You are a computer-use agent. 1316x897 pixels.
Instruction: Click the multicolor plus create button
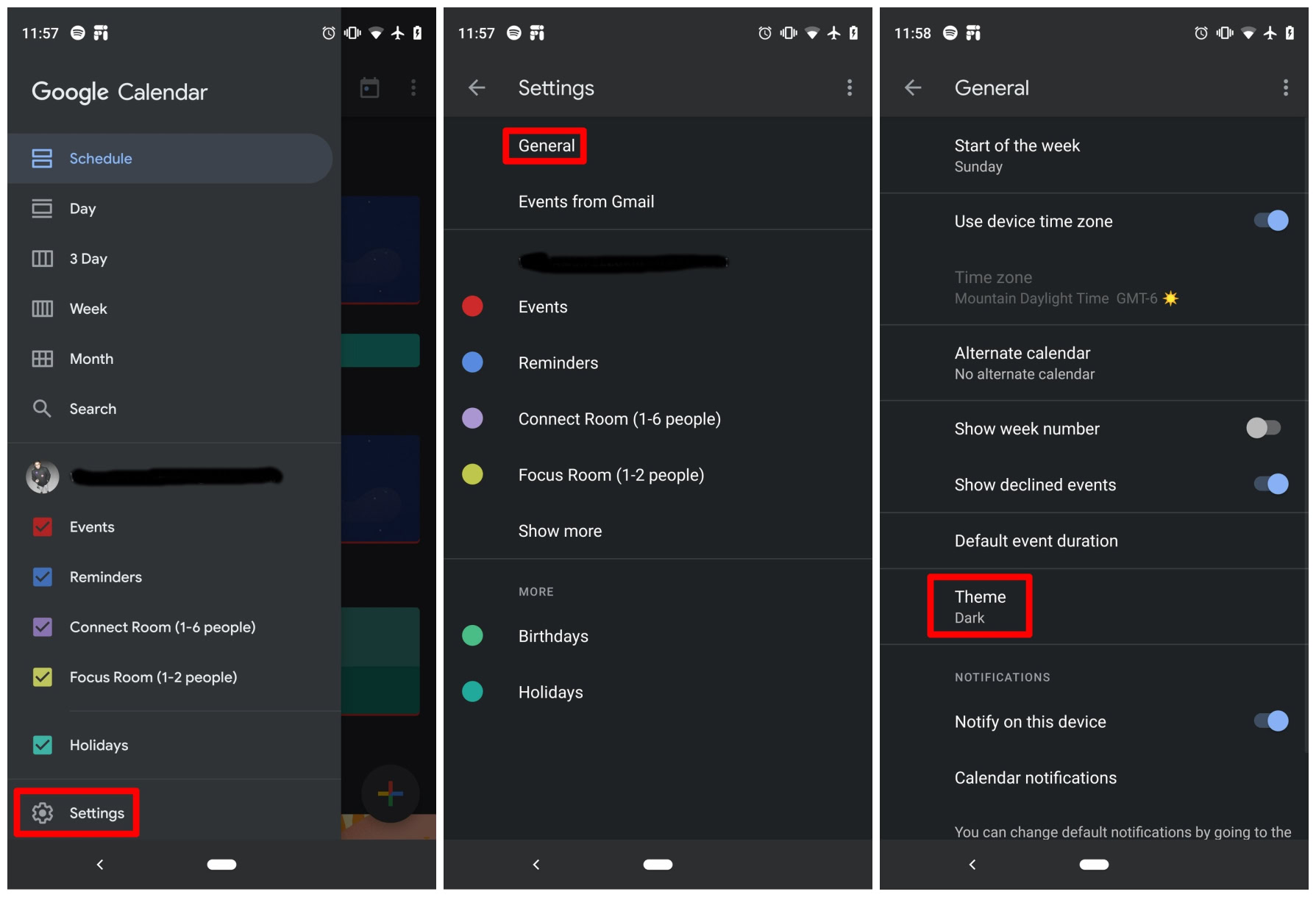(x=390, y=793)
